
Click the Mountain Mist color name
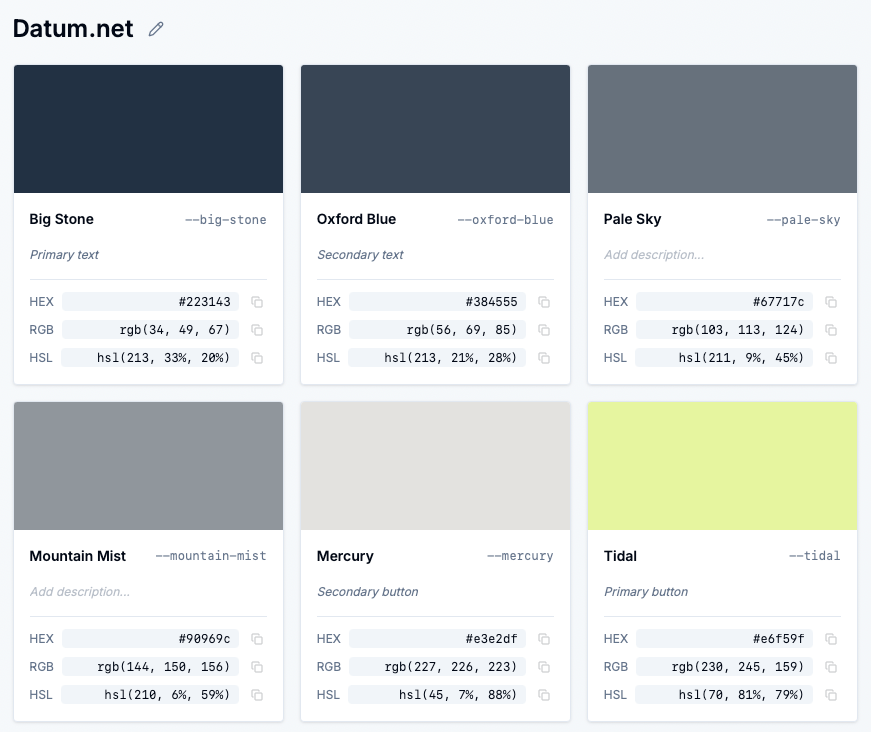(x=78, y=556)
